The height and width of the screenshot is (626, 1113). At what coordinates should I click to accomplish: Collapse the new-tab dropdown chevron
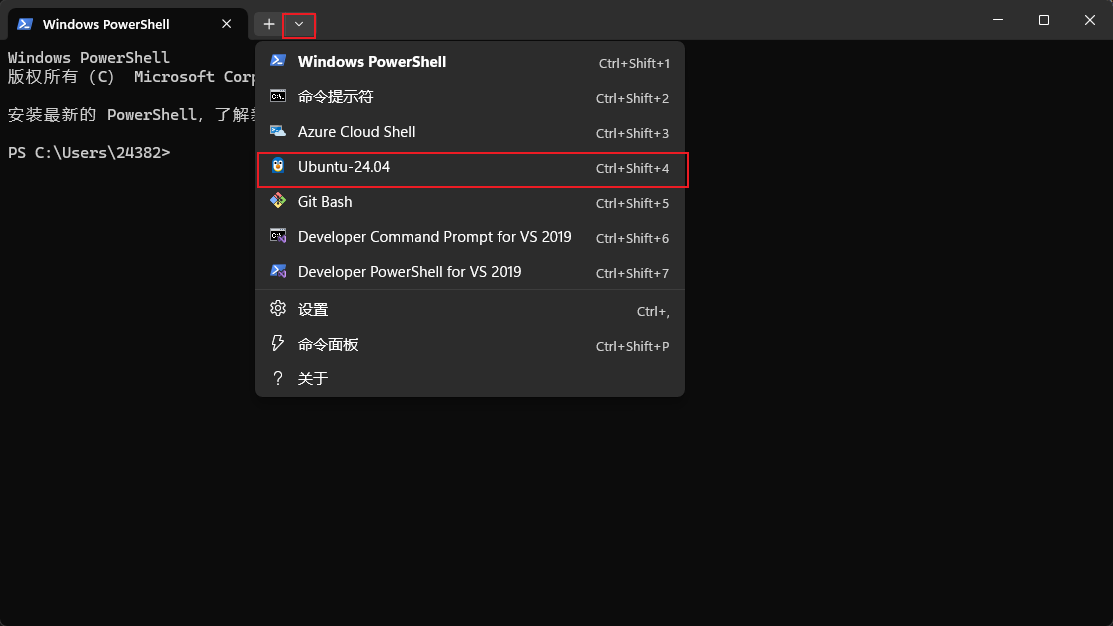click(x=299, y=24)
